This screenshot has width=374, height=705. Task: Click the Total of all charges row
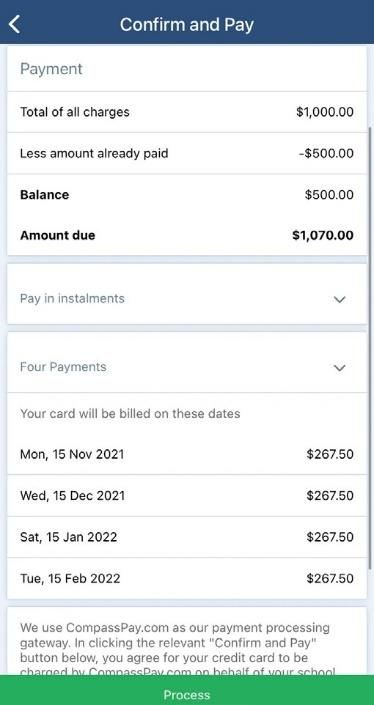[x=187, y=112]
